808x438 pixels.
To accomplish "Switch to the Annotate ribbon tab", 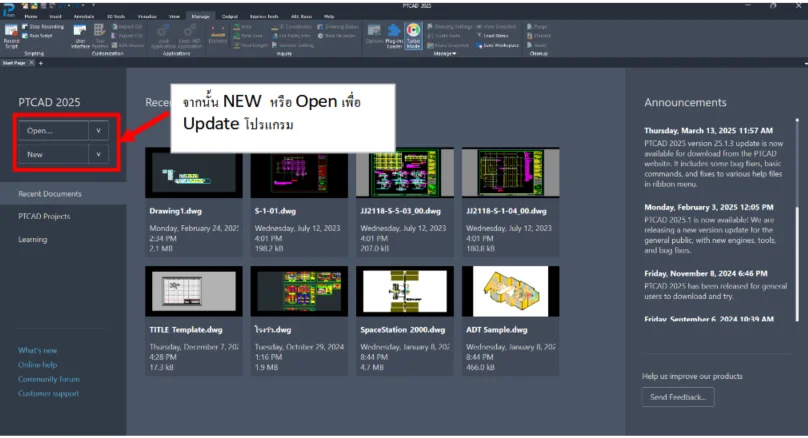I will pyautogui.click(x=83, y=16).
